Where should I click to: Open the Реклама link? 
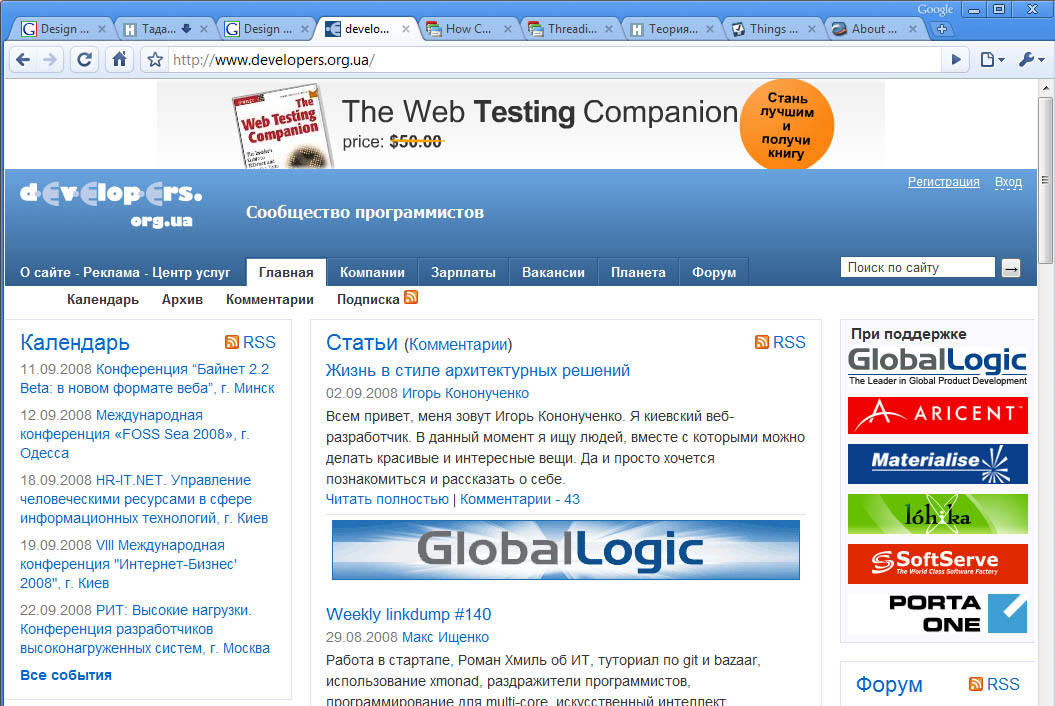[112, 273]
